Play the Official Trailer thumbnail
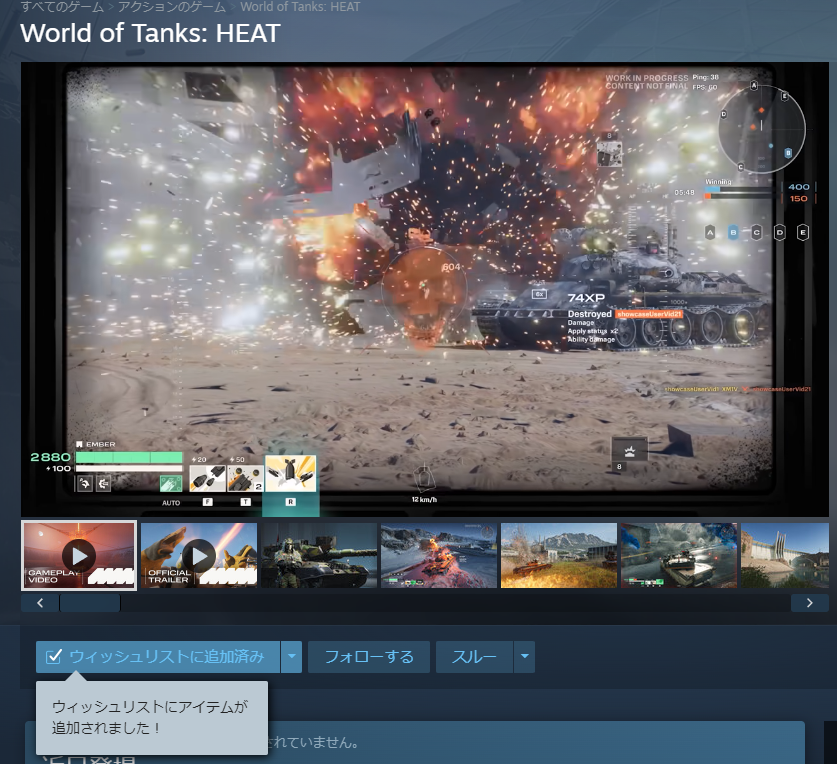This screenshot has width=837, height=764. click(x=199, y=555)
